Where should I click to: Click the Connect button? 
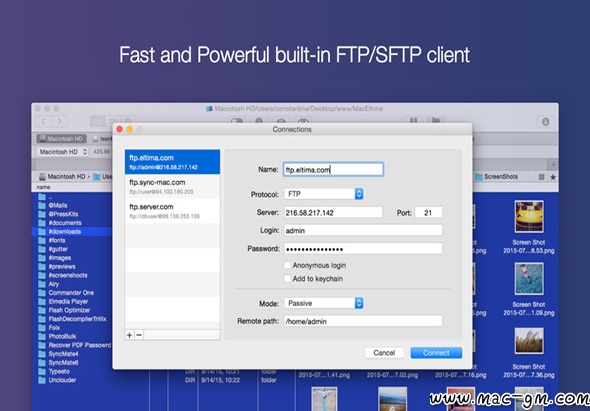point(436,353)
